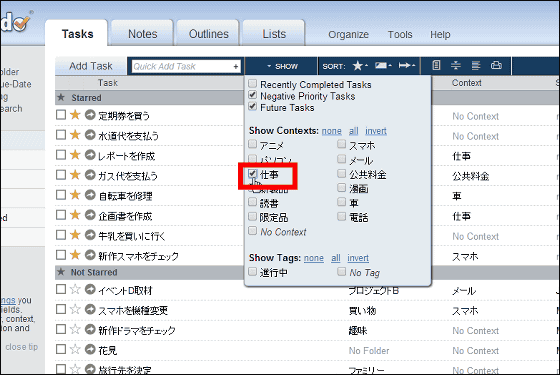
Task: Uncheck Future Tasks option
Action: pos(252,107)
